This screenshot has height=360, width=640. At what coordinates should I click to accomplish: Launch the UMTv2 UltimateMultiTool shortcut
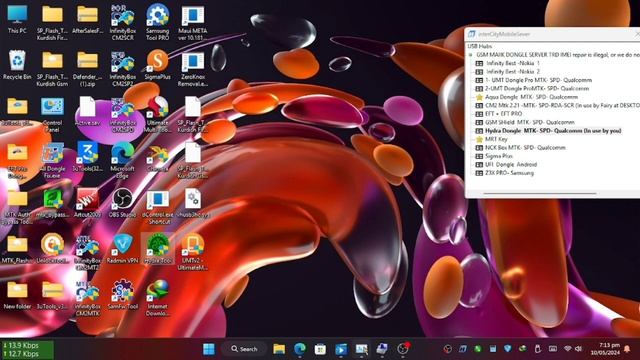click(193, 252)
